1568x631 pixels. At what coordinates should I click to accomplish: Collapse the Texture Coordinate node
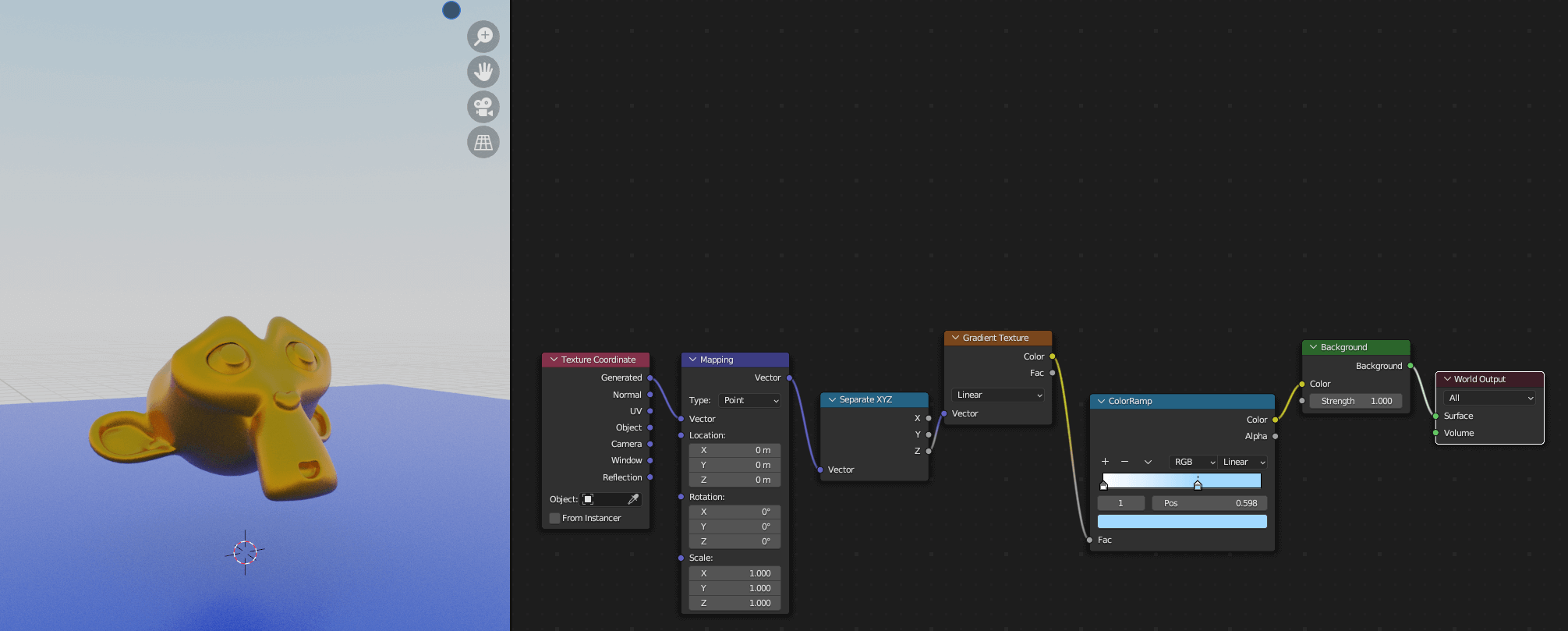tap(554, 360)
